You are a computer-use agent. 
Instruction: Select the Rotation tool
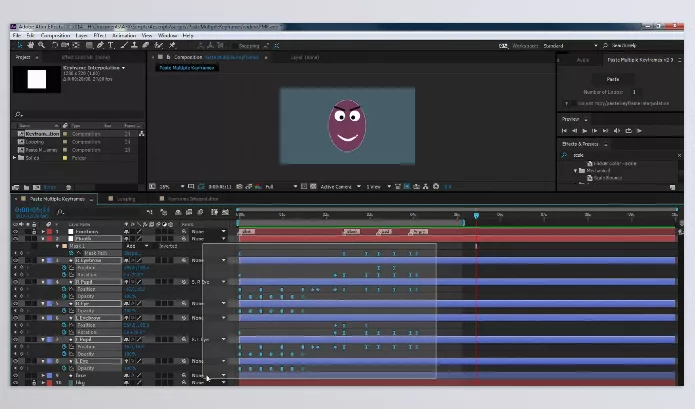click(55, 45)
